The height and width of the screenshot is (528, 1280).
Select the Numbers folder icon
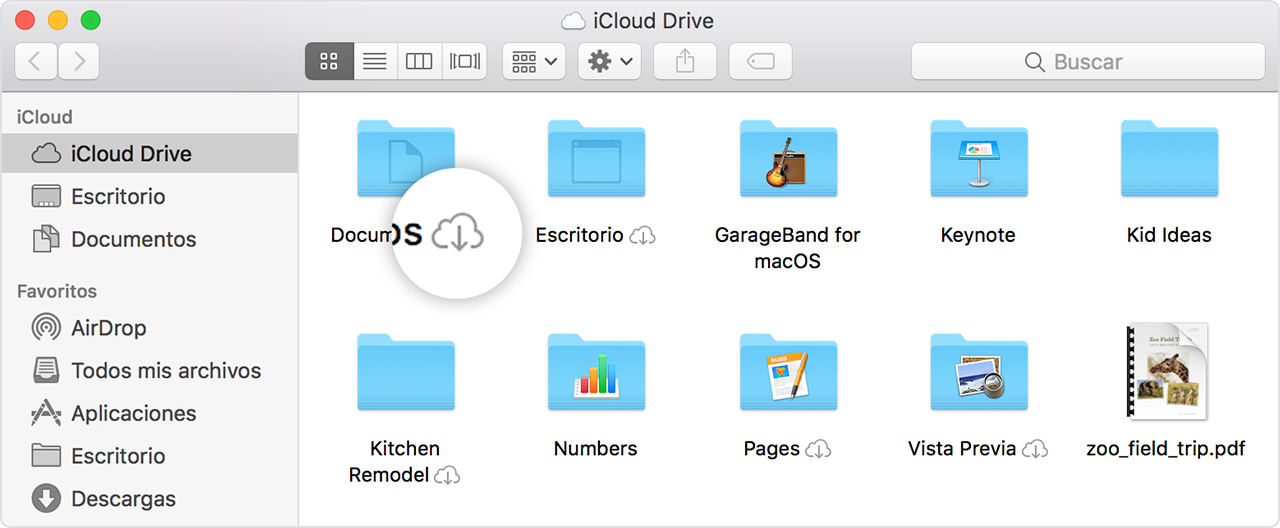point(596,372)
